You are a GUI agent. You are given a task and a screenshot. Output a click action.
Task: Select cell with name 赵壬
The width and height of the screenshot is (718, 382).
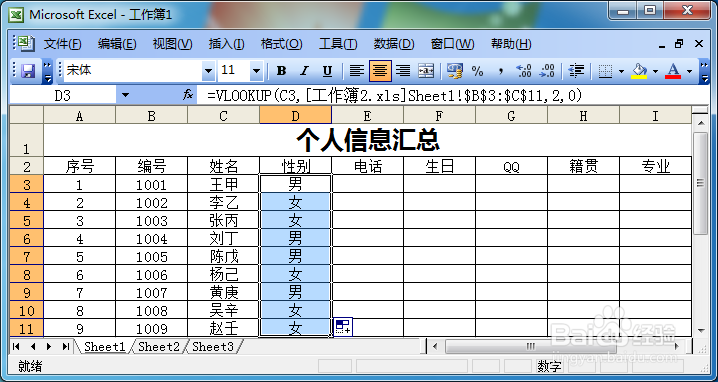point(223,328)
